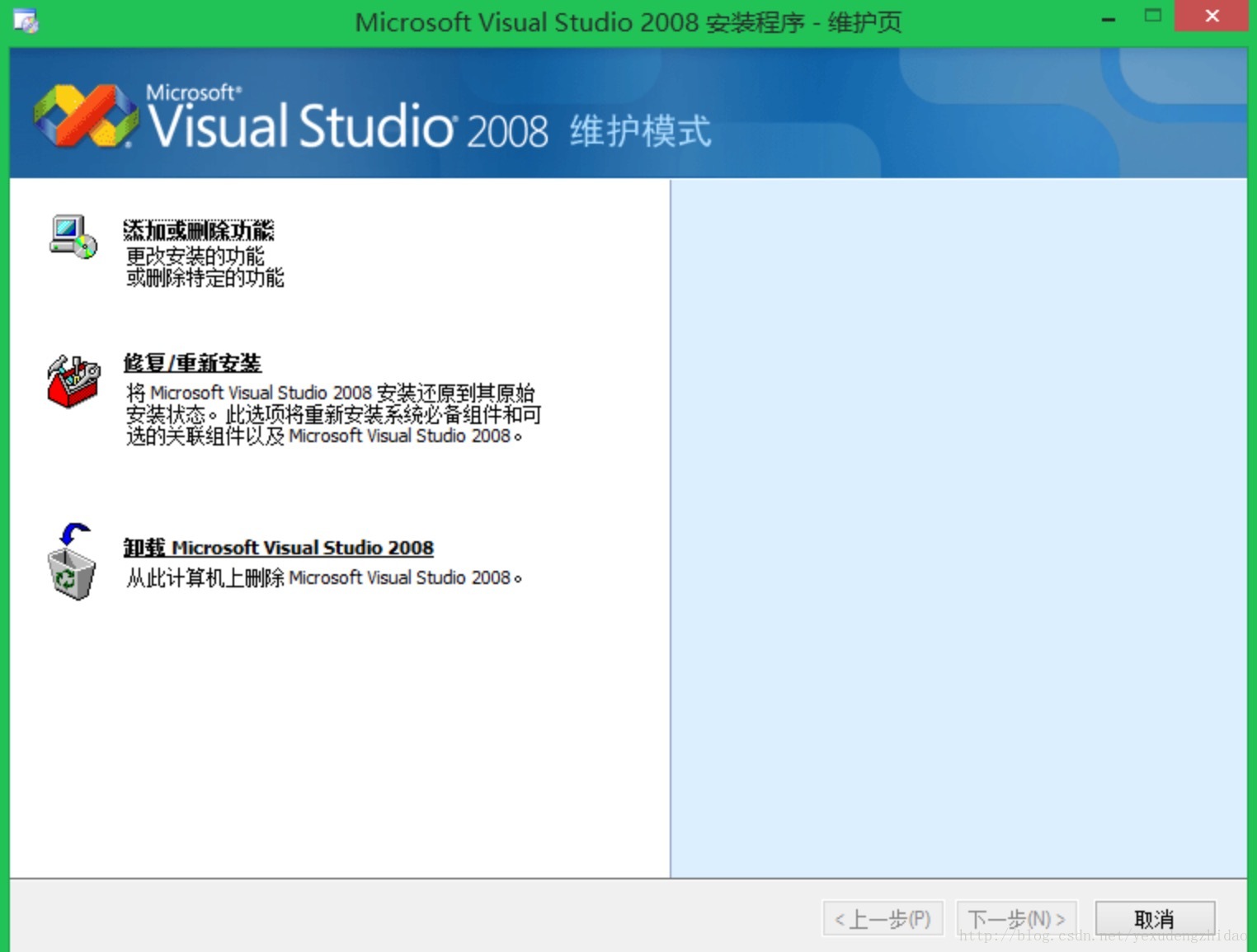Click the 下一步(N) button
Screen dimensions: 1257x952
(1016, 918)
